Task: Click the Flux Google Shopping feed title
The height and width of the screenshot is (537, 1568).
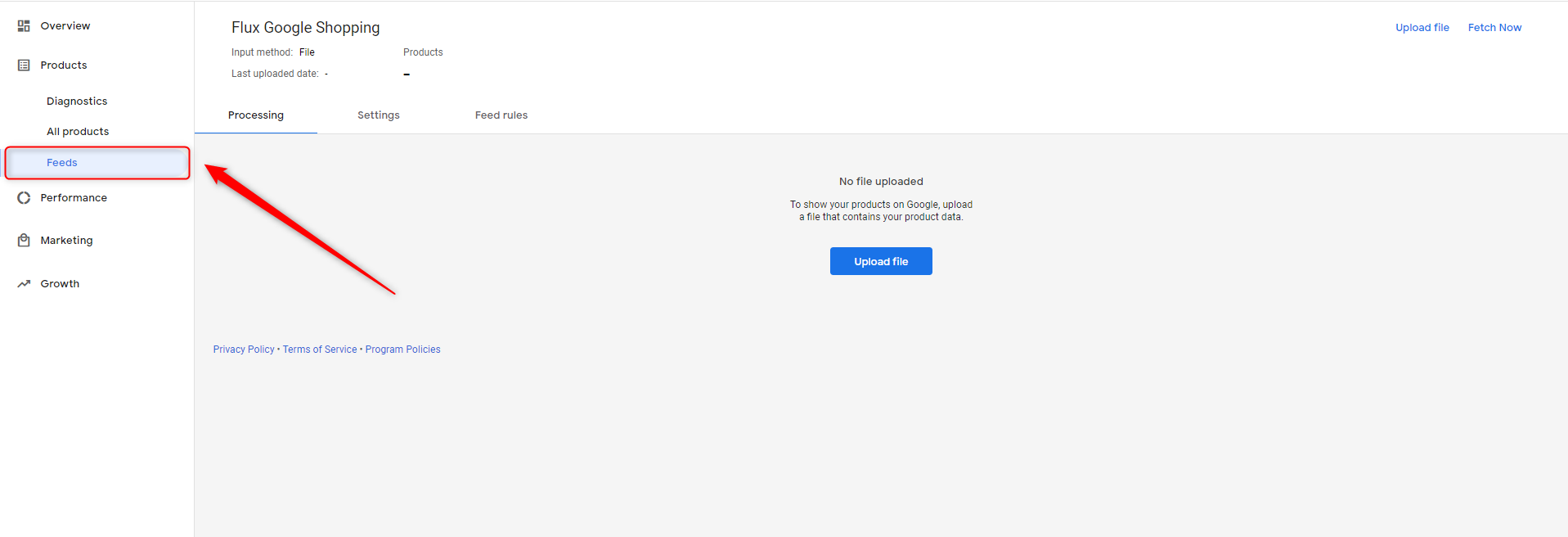Action: [x=306, y=28]
